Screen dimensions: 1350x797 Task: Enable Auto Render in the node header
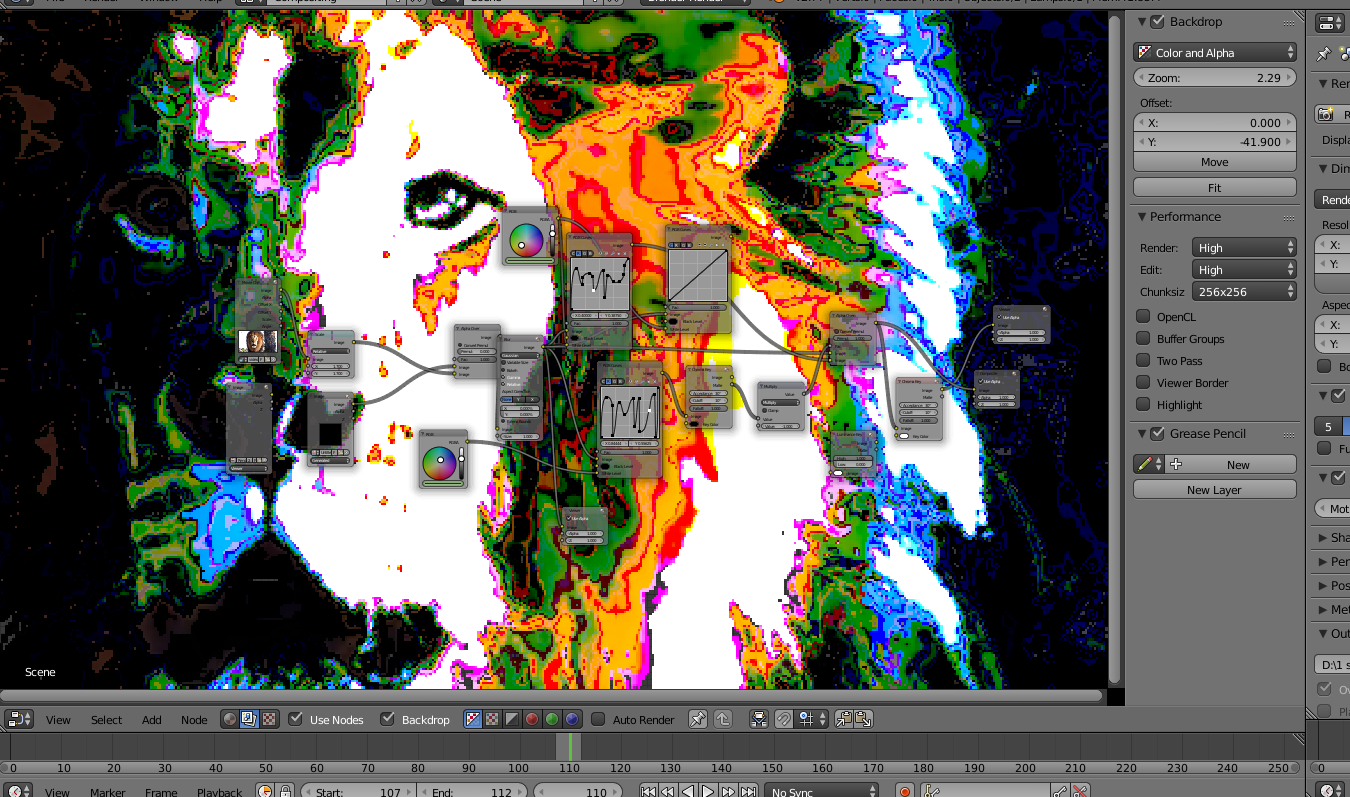pyautogui.click(x=598, y=719)
